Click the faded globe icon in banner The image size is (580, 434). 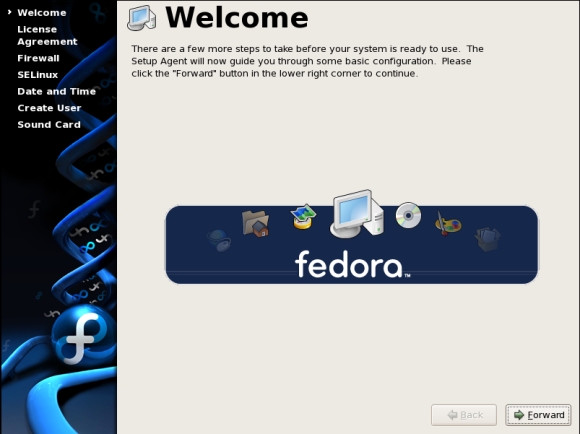(x=219, y=240)
